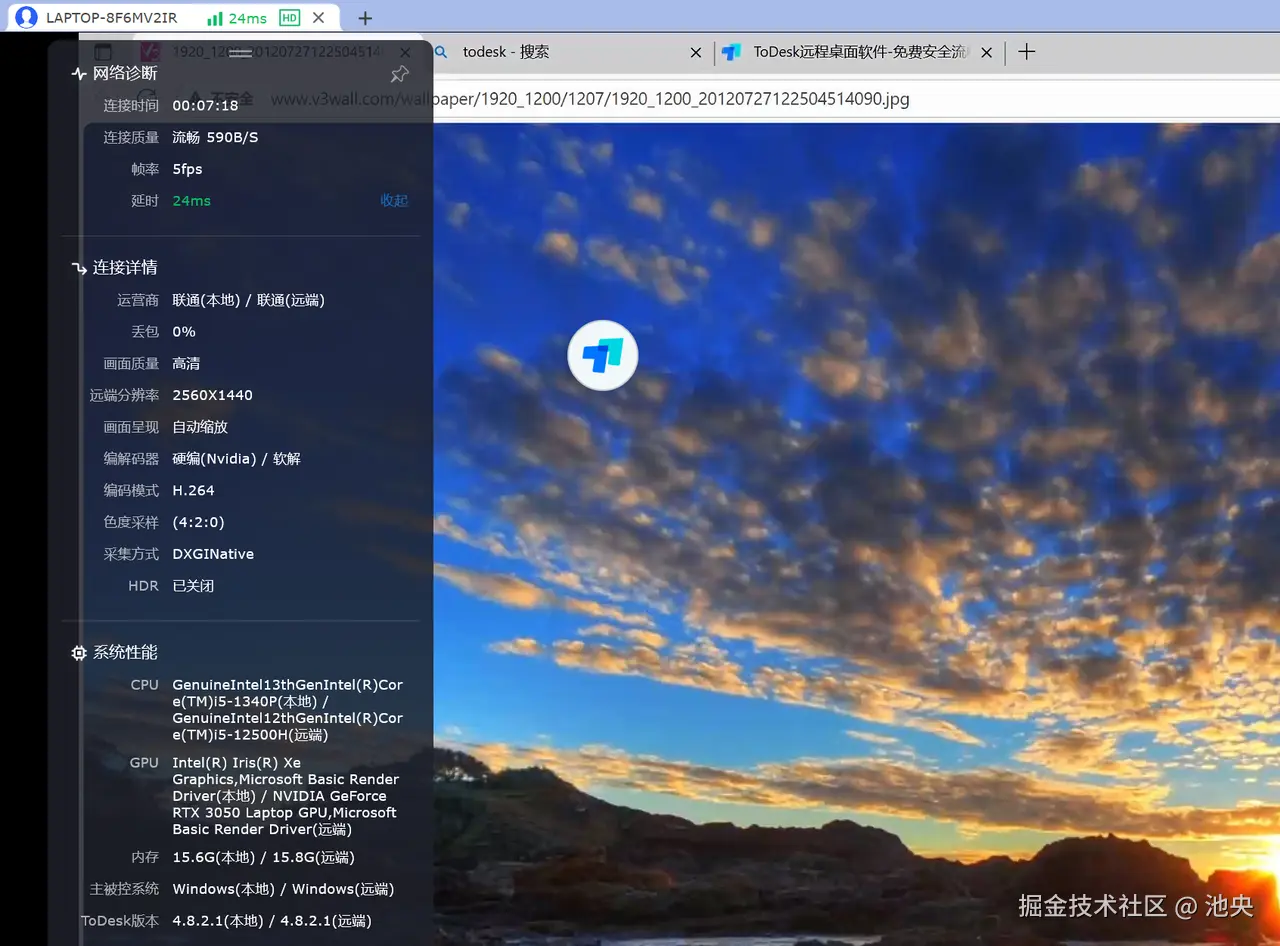Click the network diagnostics activity icon beside 网络诊断
Image resolution: width=1280 pixels, height=946 pixels.
(x=78, y=72)
